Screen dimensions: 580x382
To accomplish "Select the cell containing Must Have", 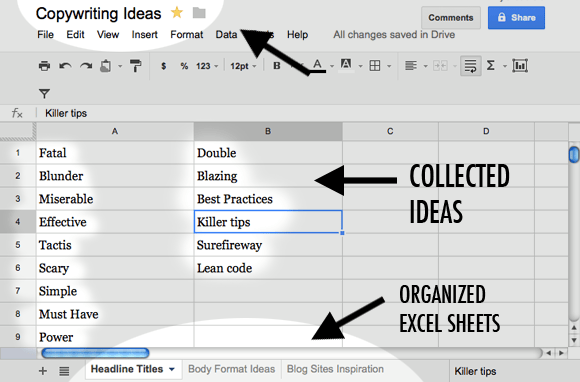I will (115, 314).
